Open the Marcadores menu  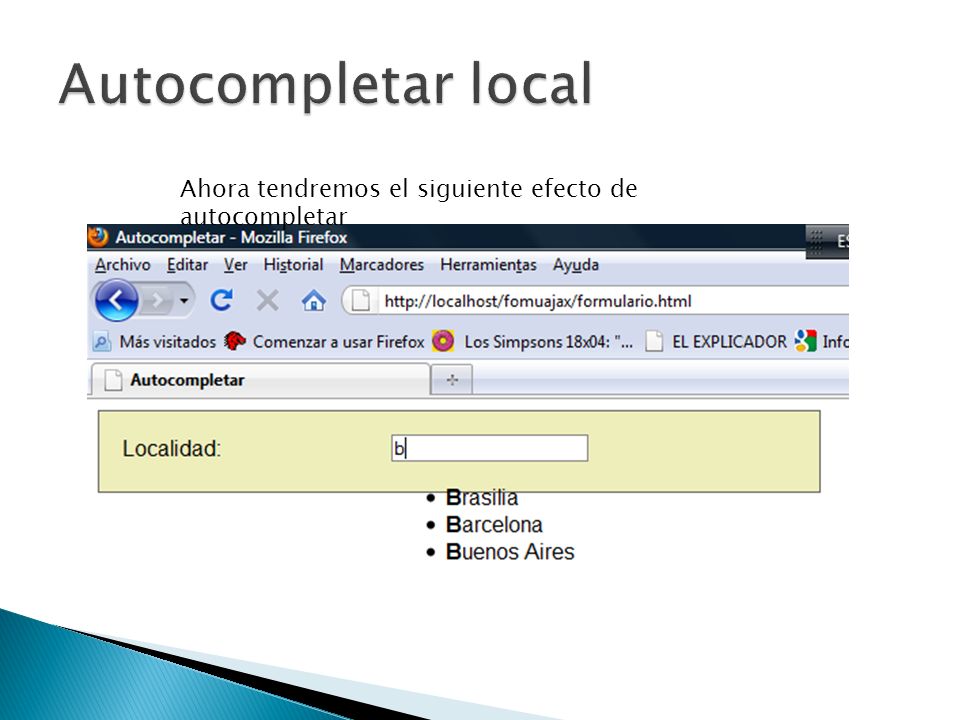[x=381, y=265]
